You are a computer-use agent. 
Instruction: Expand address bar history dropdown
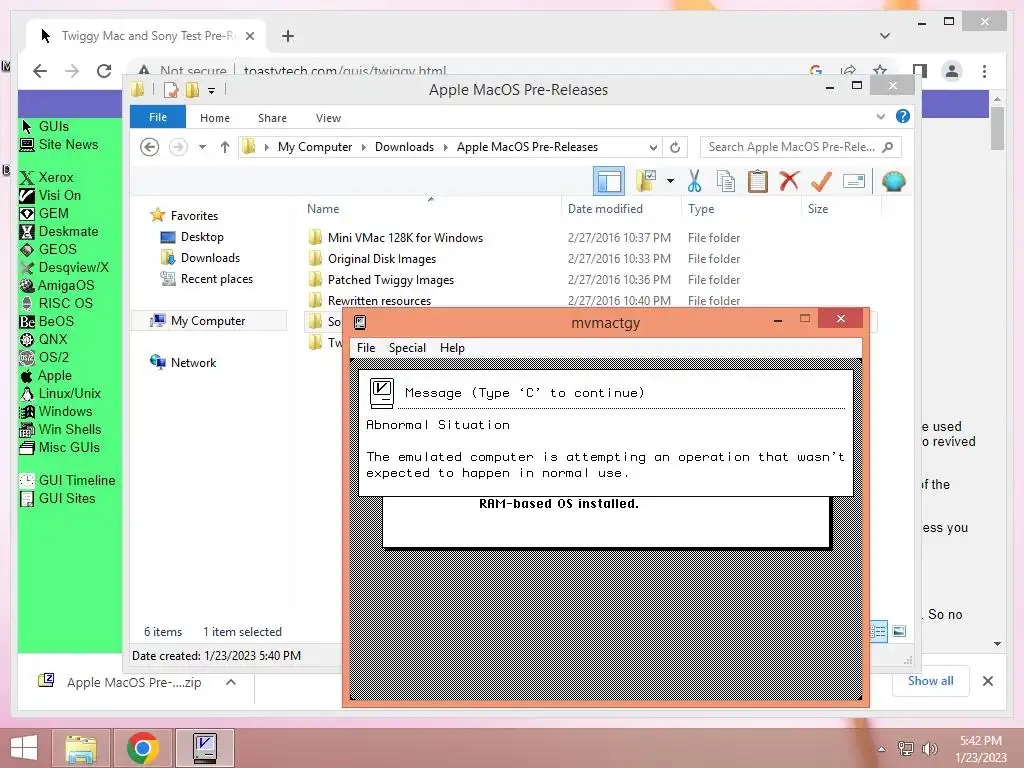point(653,147)
